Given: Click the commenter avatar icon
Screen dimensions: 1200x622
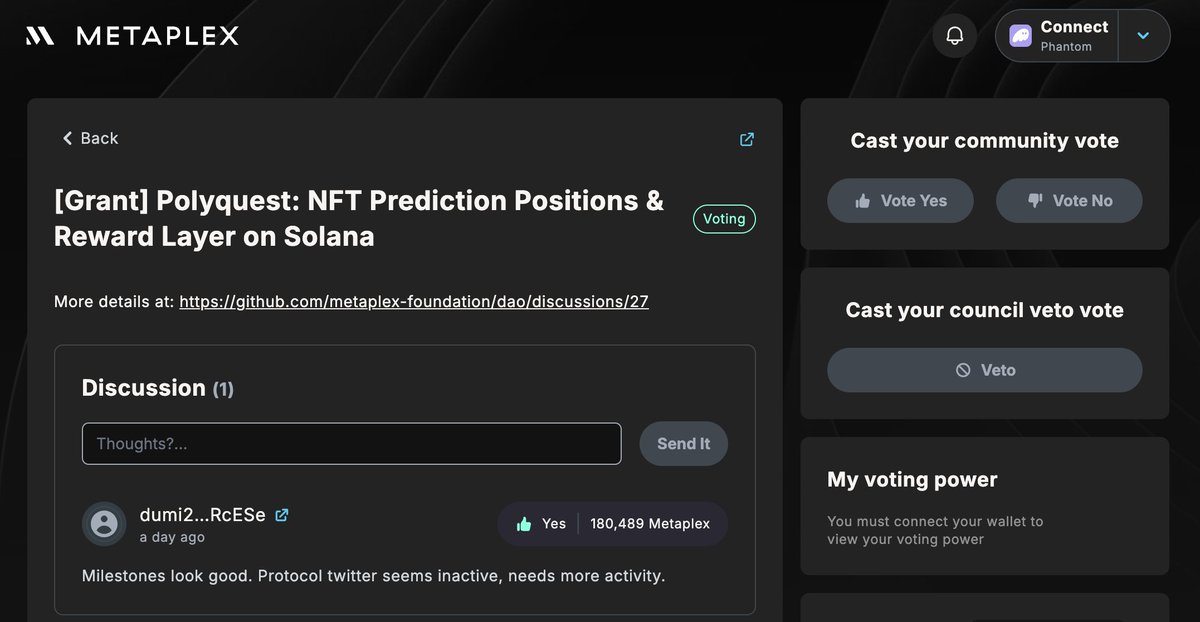Looking at the screenshot, I should (104, 524).
